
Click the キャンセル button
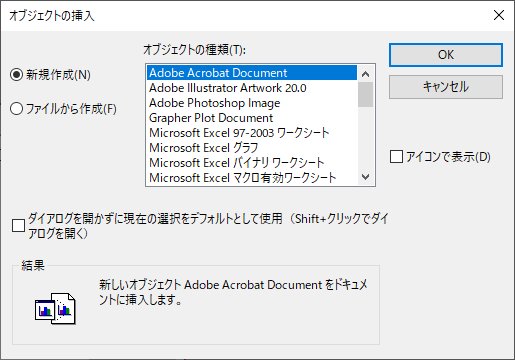(x=446, y=87)
